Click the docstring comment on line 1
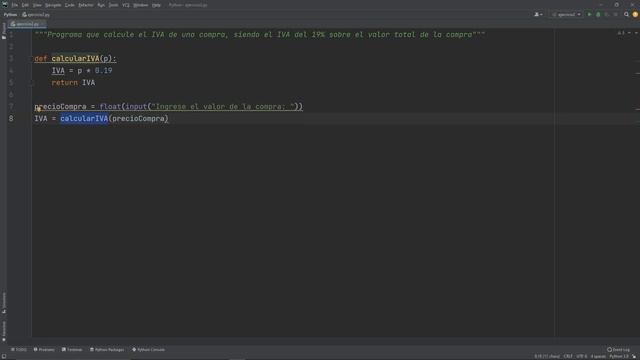640x360 pixels. tap(260, 35)
